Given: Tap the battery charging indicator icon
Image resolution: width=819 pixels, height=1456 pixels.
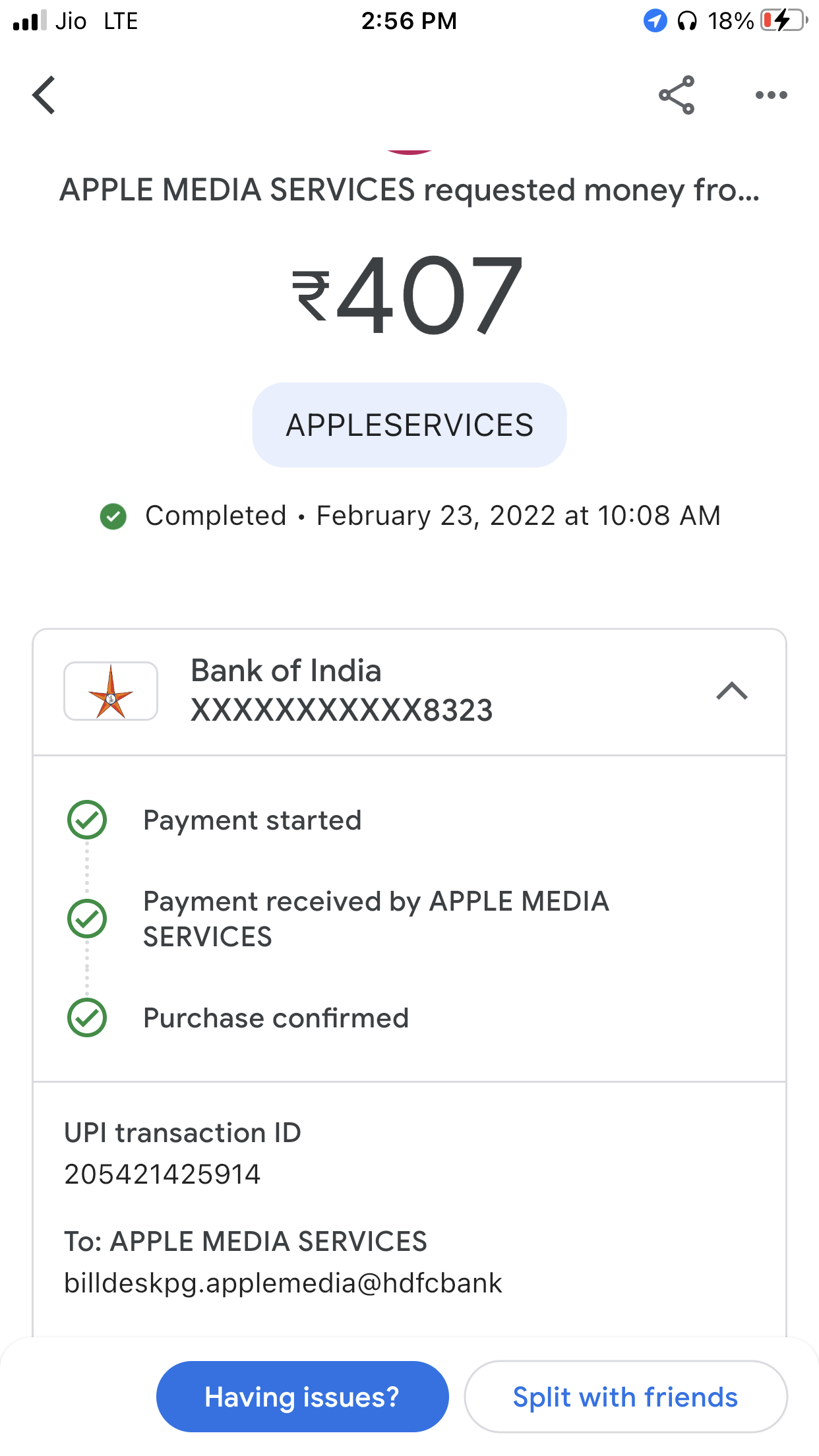Looking at the screenshot, I should (784, 21).
